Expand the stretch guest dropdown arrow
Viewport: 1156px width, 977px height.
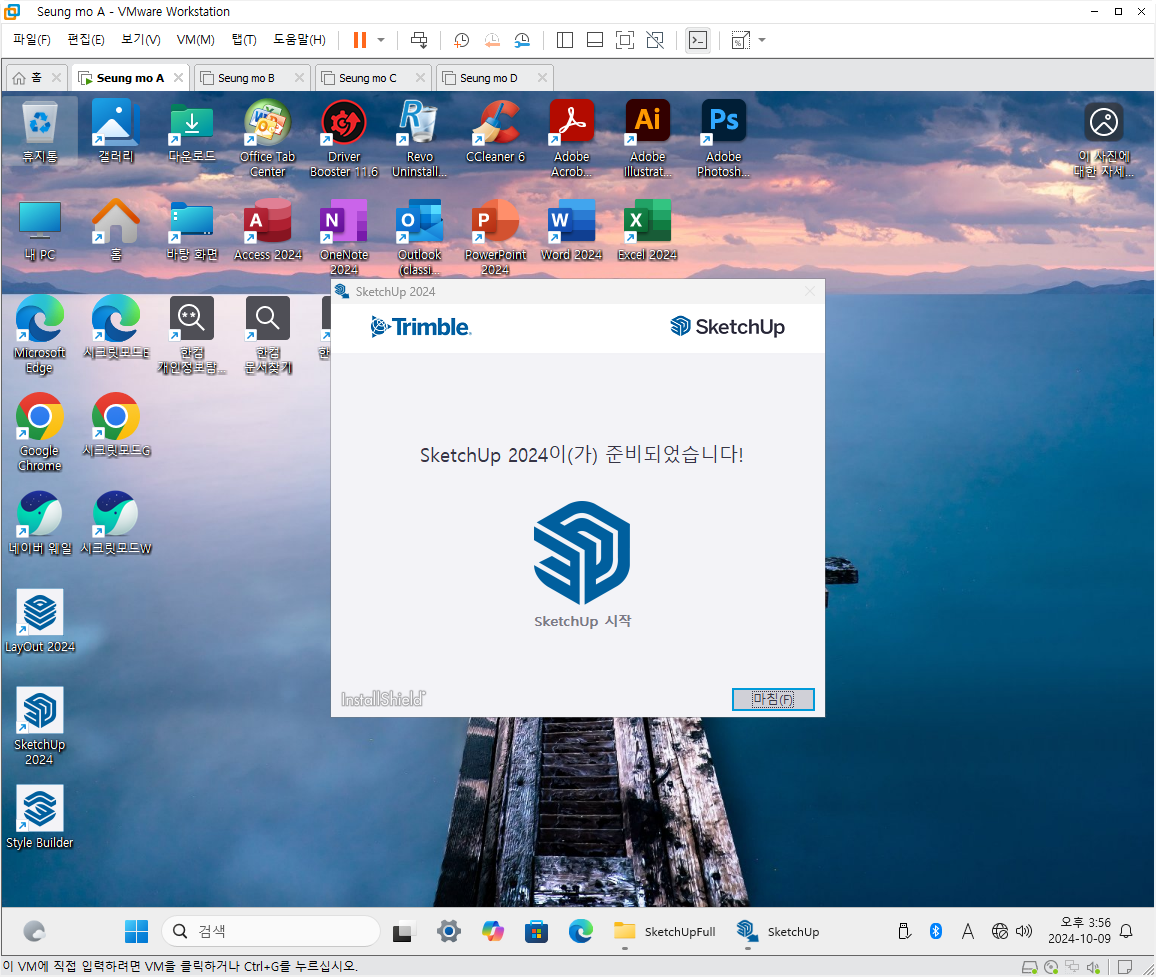[762, 40]
